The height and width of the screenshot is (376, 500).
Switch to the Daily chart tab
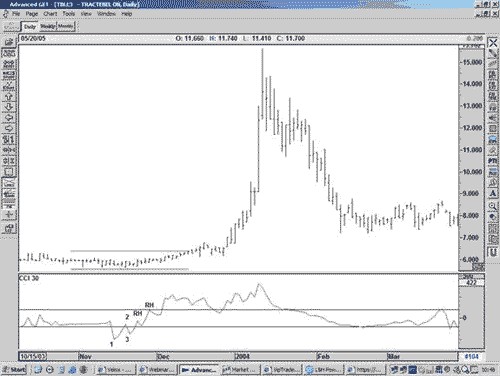pyautogui.click(x=30, y=27)
